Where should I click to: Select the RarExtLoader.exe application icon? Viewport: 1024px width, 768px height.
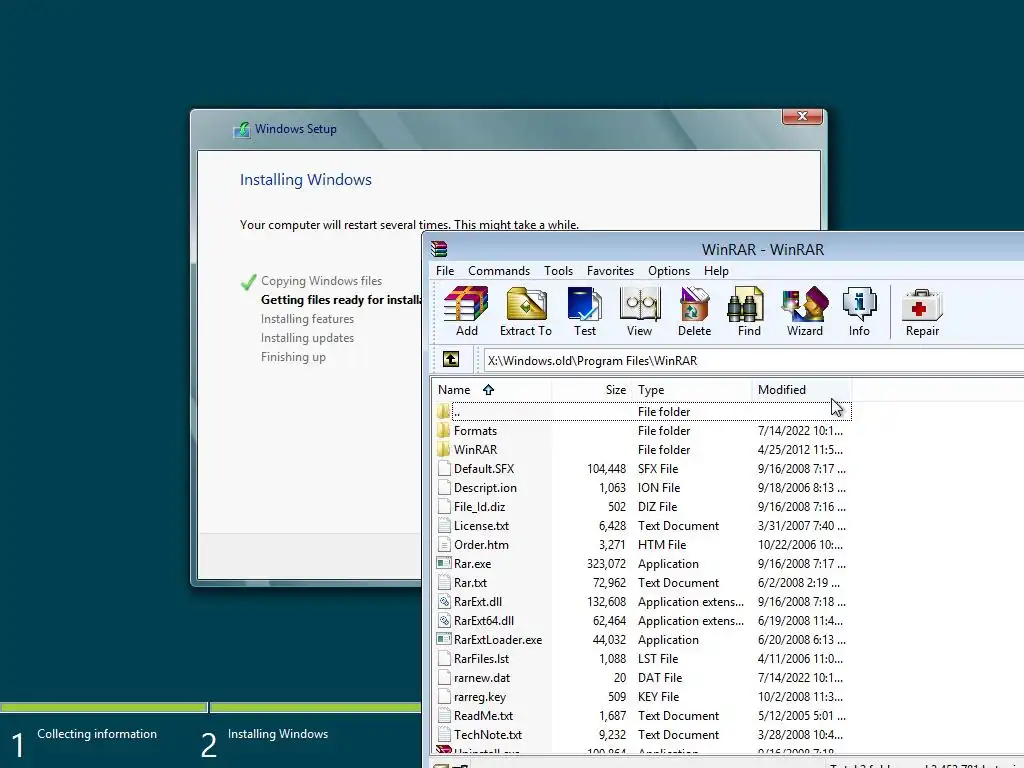tap(444, 639)
